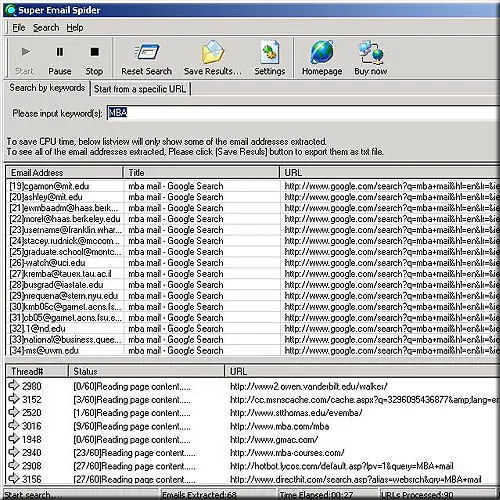The width and height of the screenshot is (500, 500).
Task: Sort results by Email Address column header
Action: [x=64, y=173]
